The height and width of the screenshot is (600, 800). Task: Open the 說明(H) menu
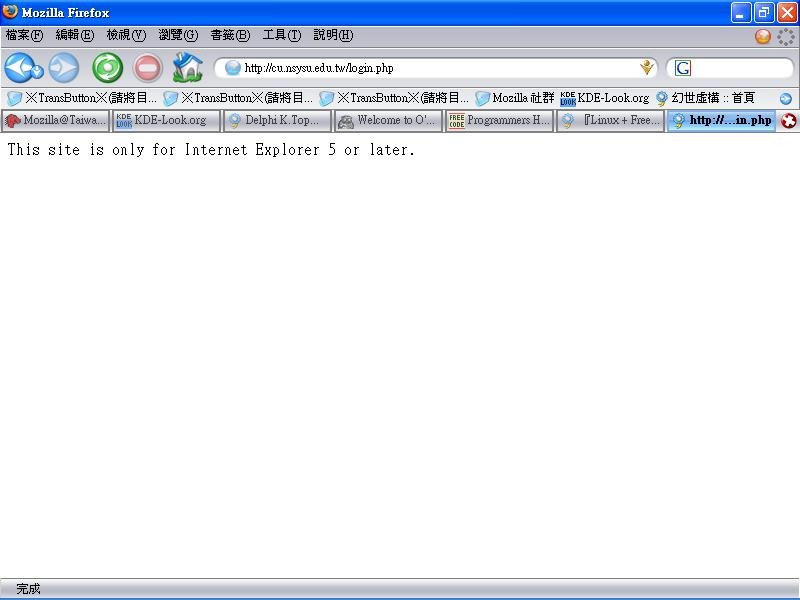[x=333, y=35]
